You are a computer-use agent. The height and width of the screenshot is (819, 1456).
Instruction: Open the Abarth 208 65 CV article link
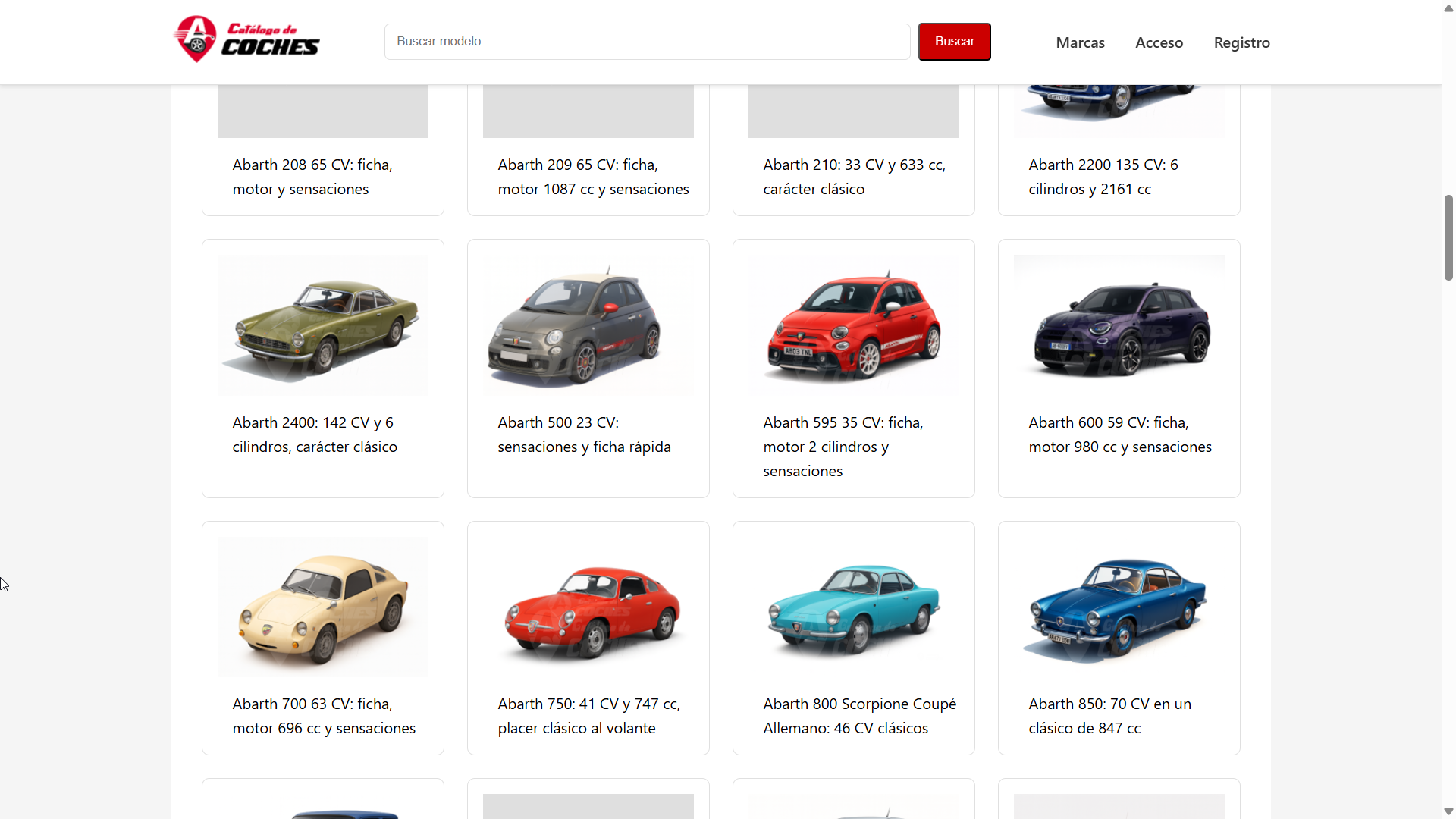pos(312,177)
